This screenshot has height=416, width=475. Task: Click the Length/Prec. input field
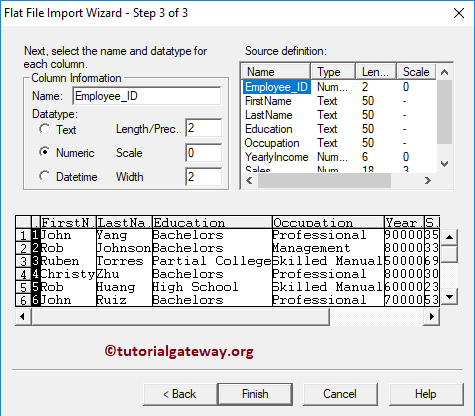(203, 128)
